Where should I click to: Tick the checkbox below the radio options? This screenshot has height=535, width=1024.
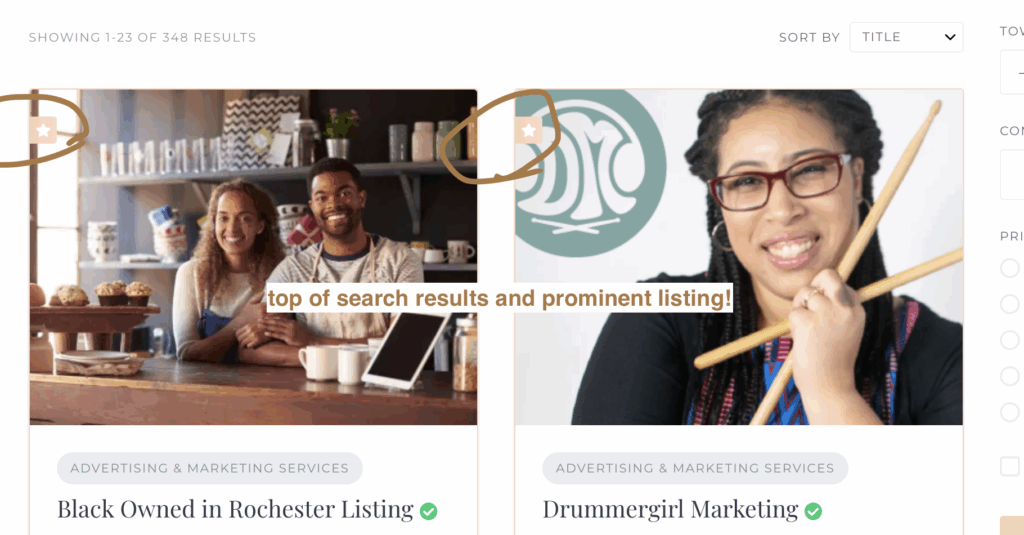tap(1010, 466)
